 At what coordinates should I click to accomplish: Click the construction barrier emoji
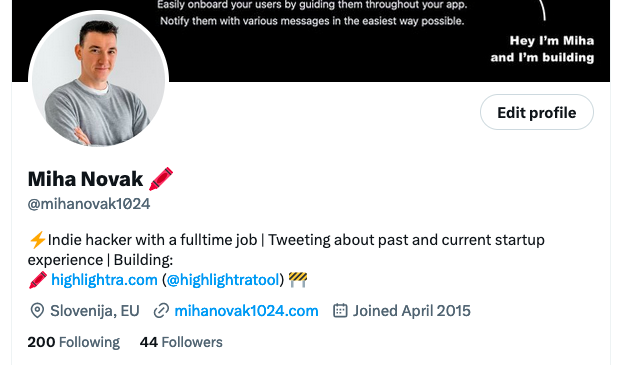tap(298, 279)
